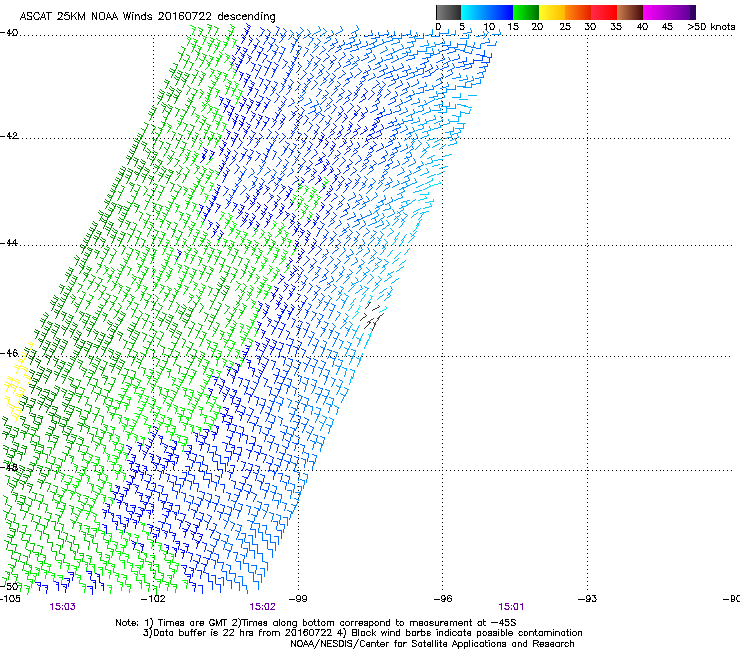Click the '-50' latitude label

[9, 586]
